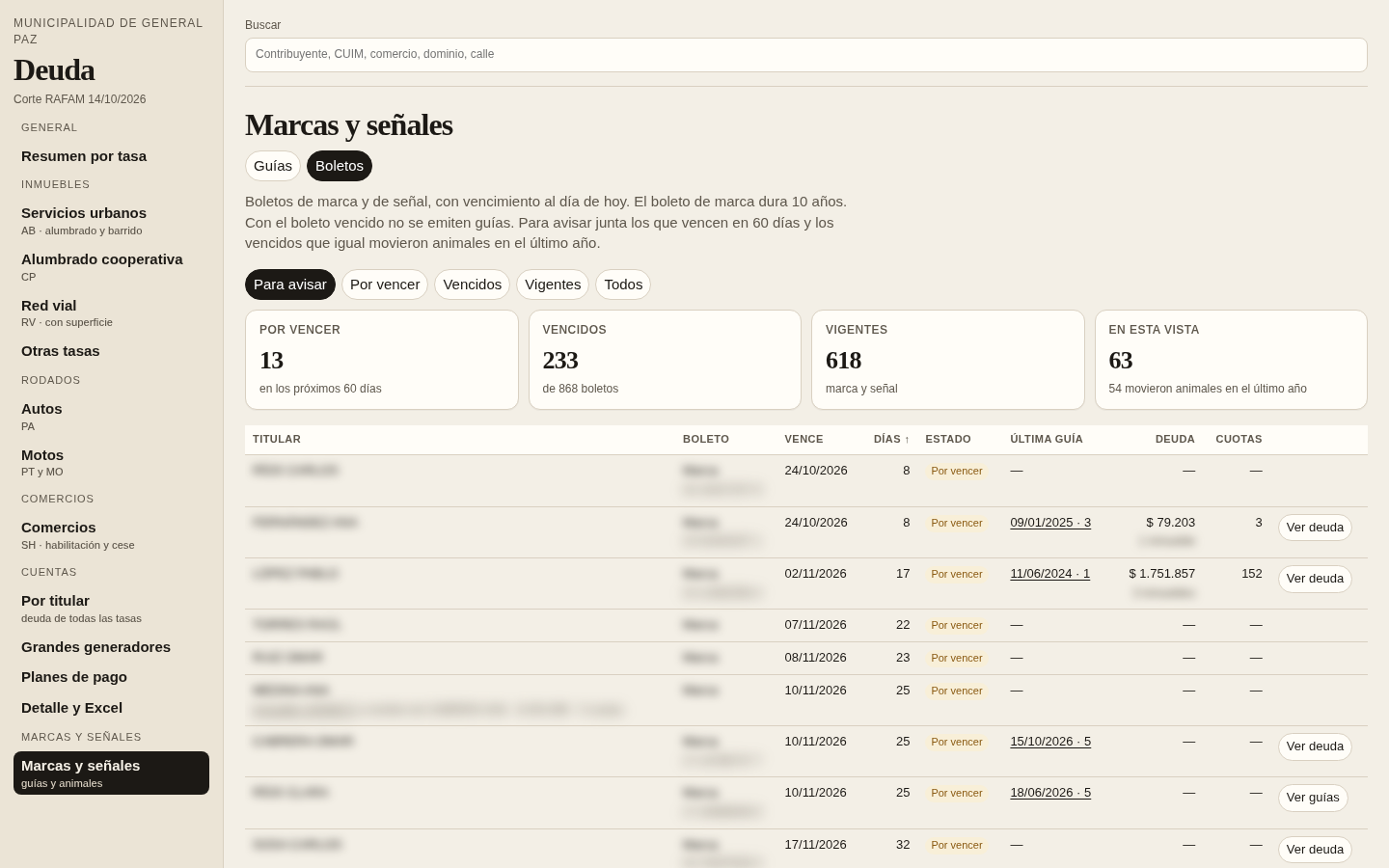Choose the Por vencer filter pill
The image size is (1389, 868).
(x=385, y=285)
